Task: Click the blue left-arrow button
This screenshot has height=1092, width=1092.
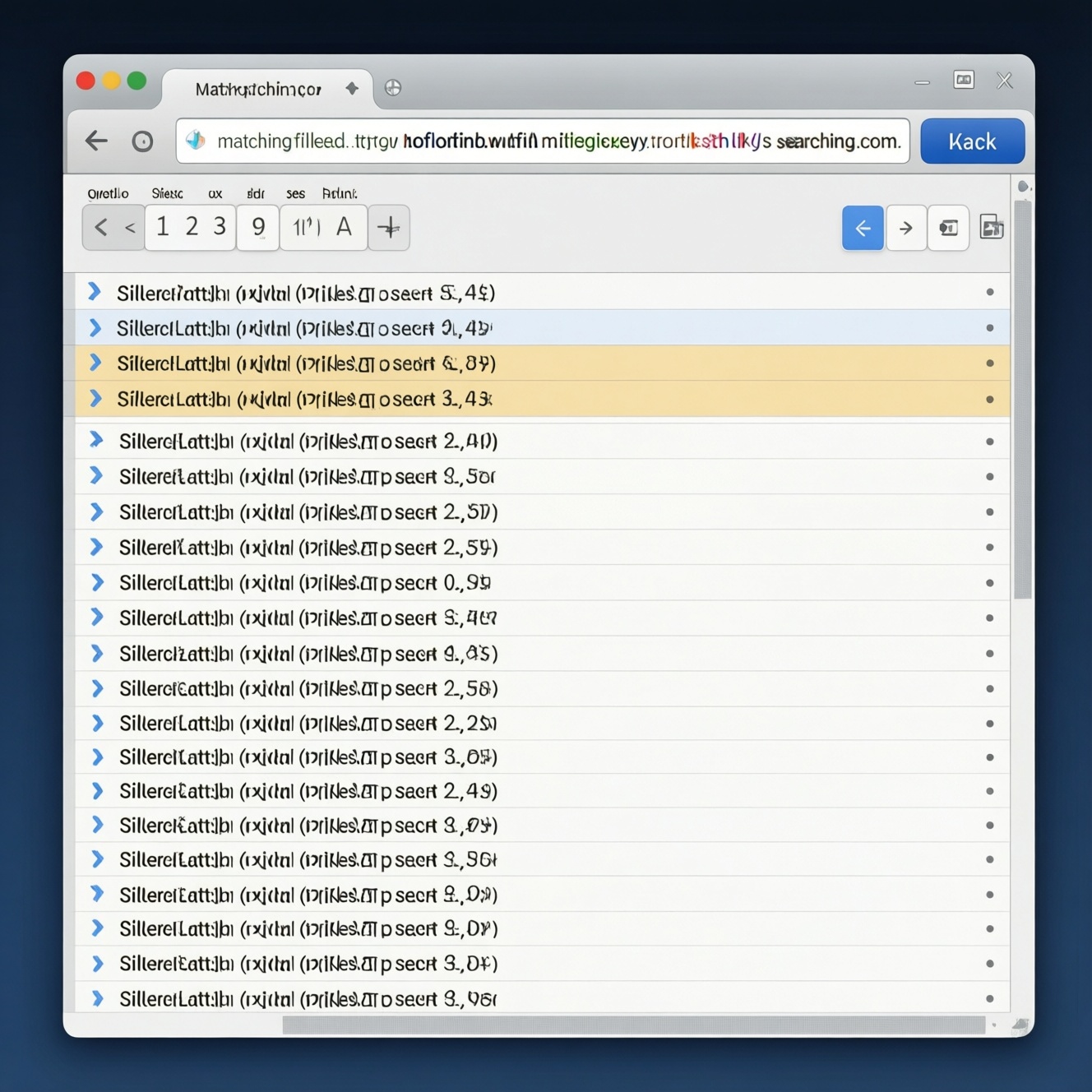Action: (863, 228)
